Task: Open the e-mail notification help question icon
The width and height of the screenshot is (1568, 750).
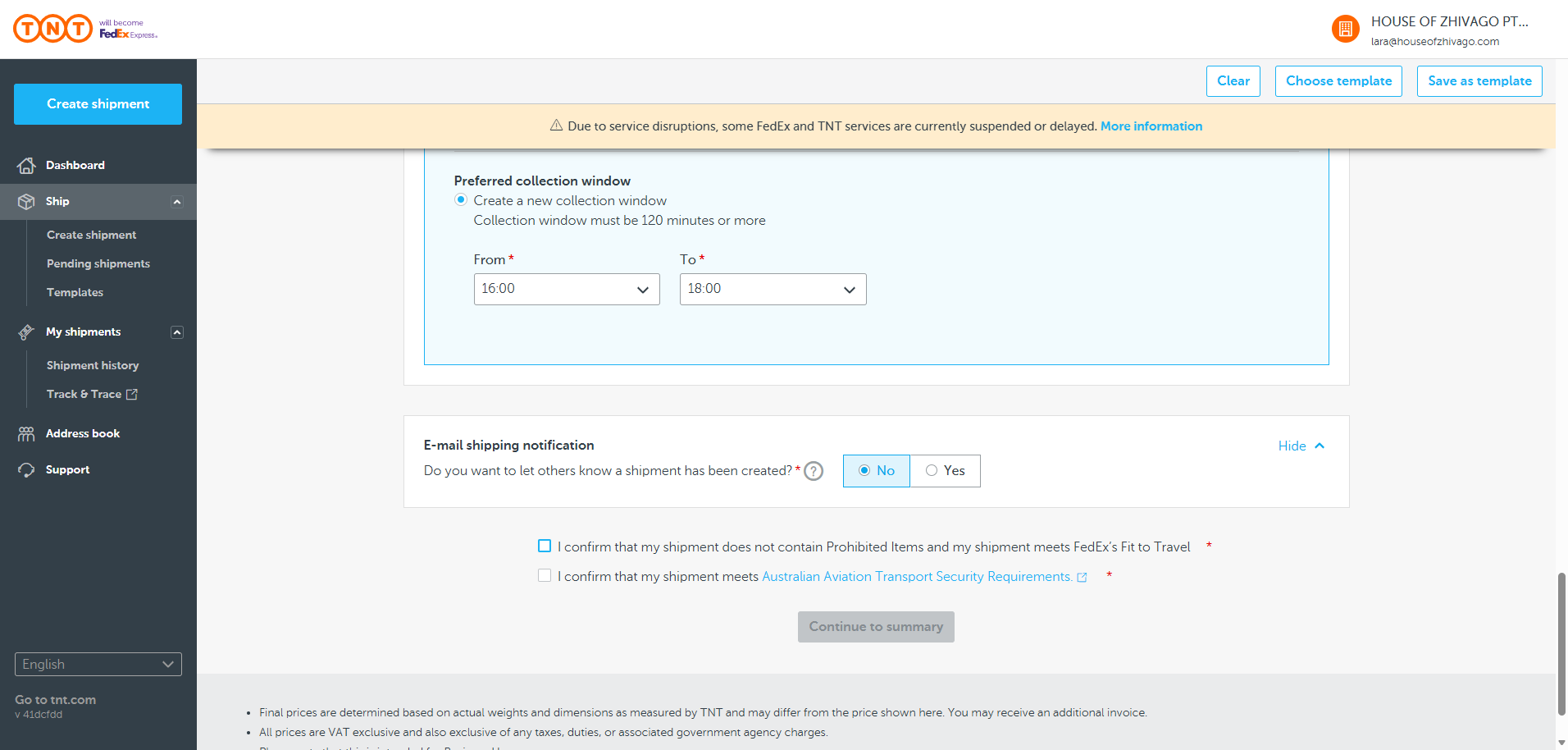Action: 813,471
